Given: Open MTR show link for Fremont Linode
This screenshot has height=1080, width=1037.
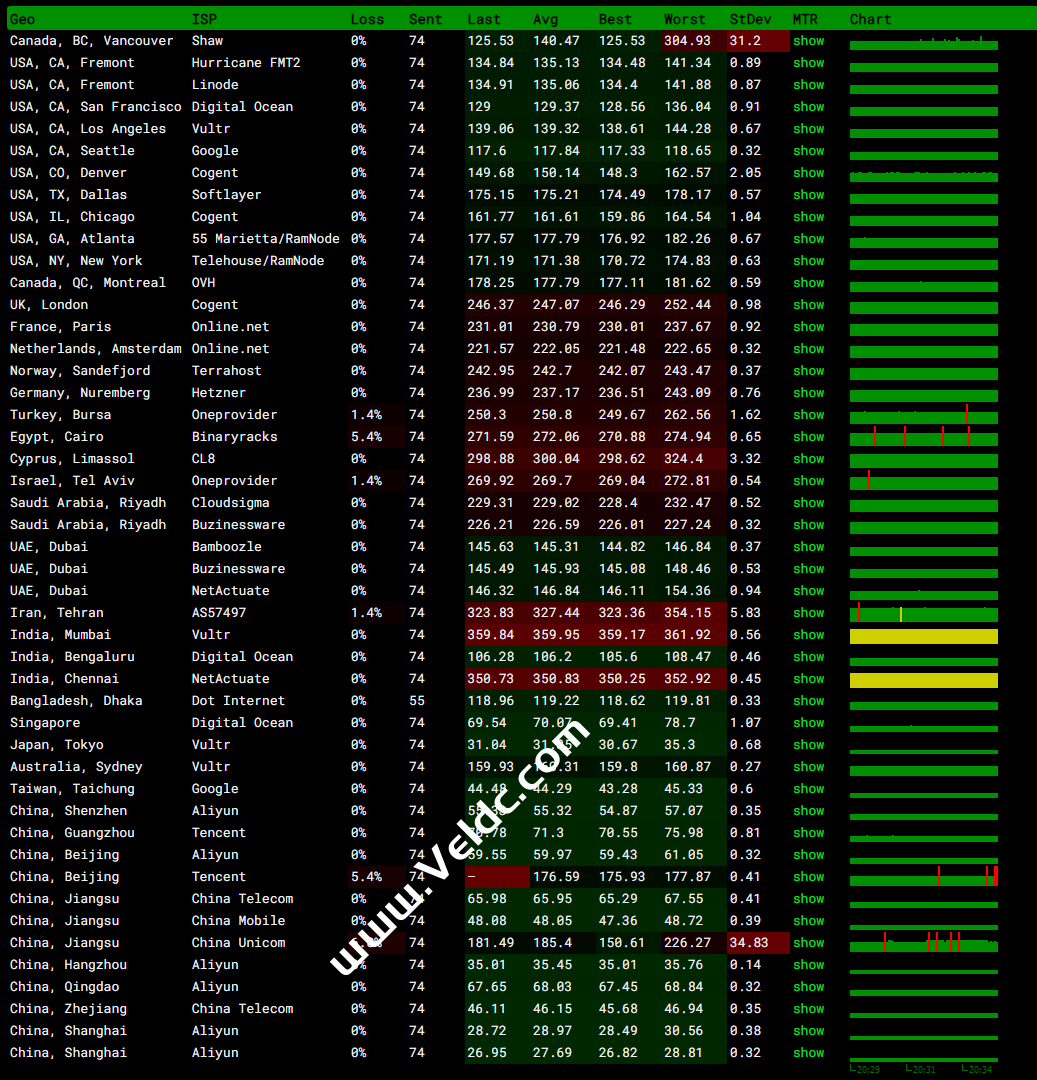Looking at the screenshot, I should point(808,85).
